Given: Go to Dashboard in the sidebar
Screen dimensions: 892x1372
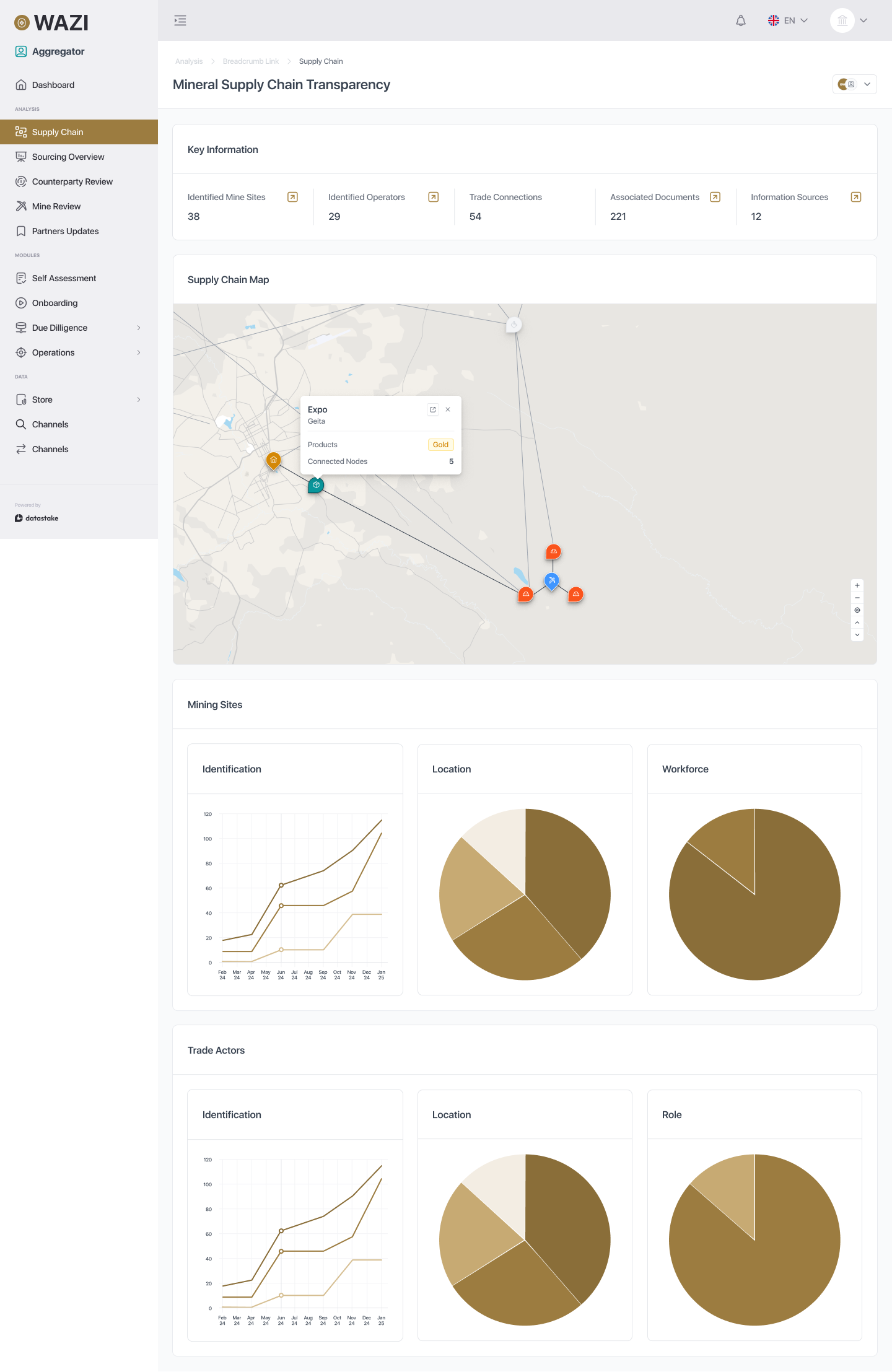Looking at the screenshot, I should [79, 85].
